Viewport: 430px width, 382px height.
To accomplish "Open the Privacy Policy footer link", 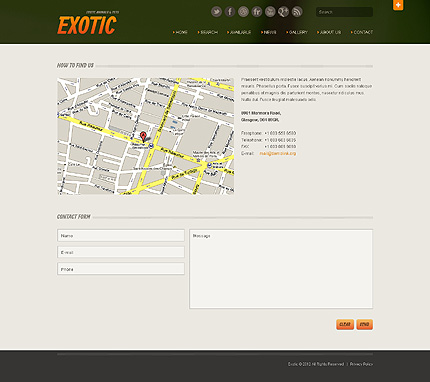I will [361, 364].
